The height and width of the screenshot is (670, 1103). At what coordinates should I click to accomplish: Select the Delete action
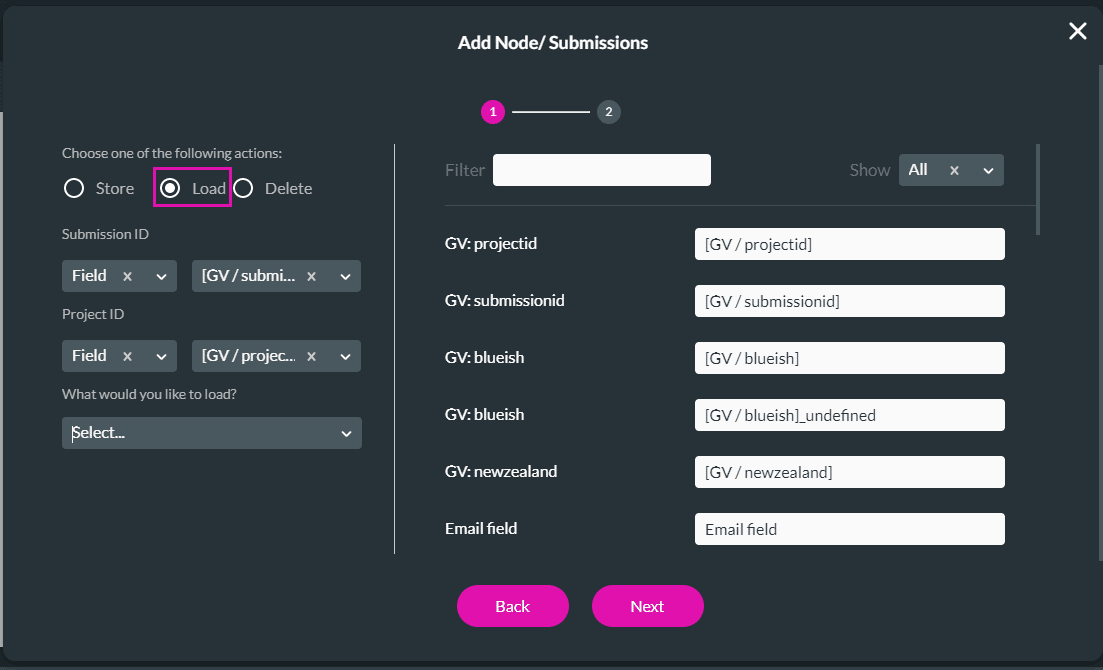point(243,188)
